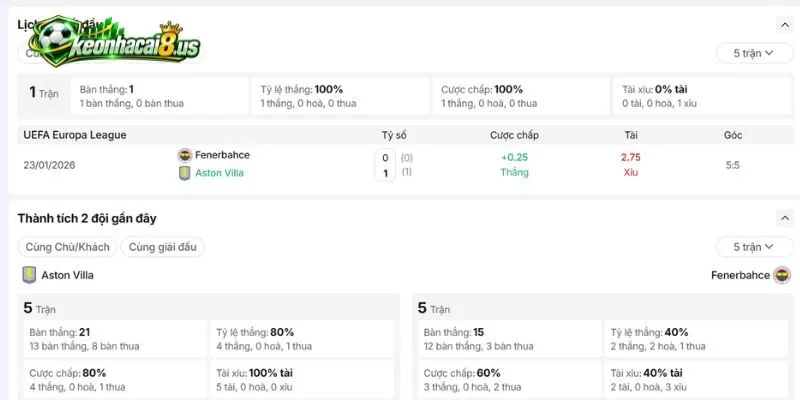Screen dimensions: 800x400
Task: Click the 5:5 corner result
Action: coord(733,165)
